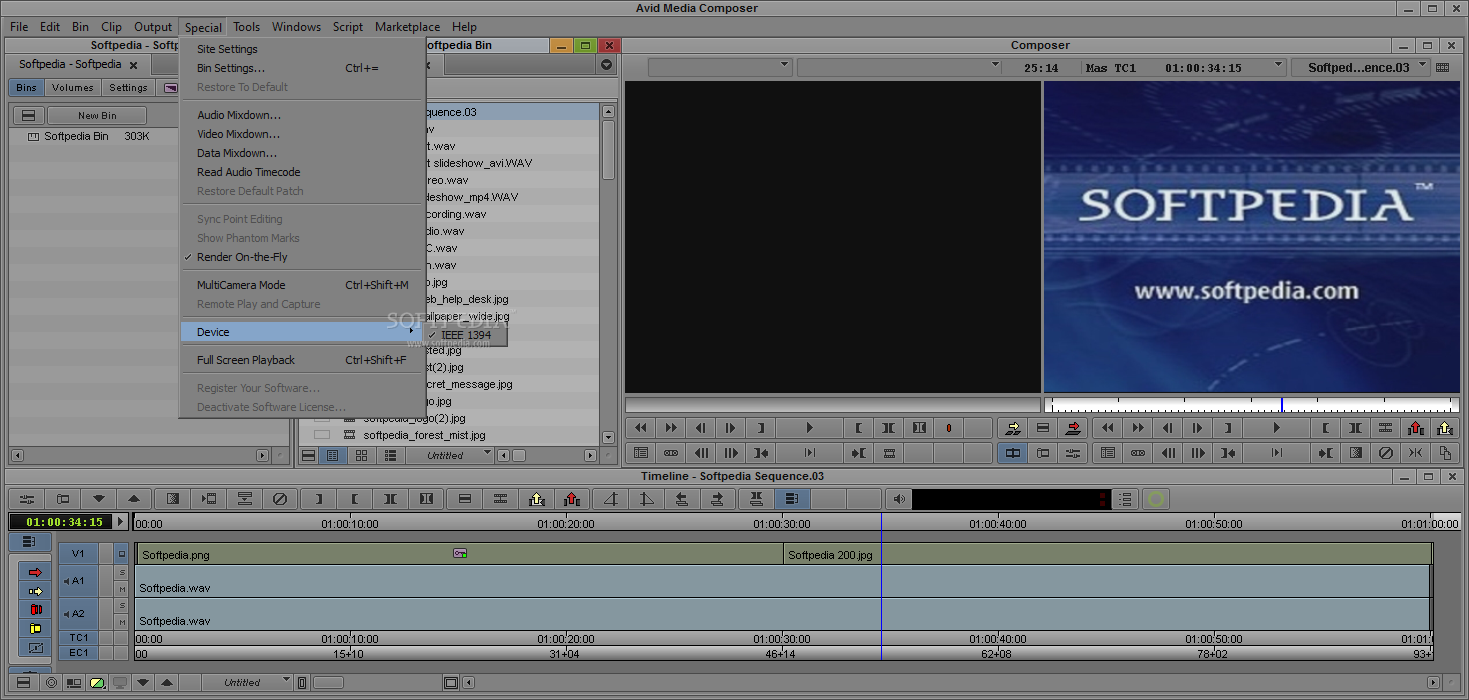Fast forward the record monitor
Screen dimensions: 1469x700
click(x=1137, y=428)
